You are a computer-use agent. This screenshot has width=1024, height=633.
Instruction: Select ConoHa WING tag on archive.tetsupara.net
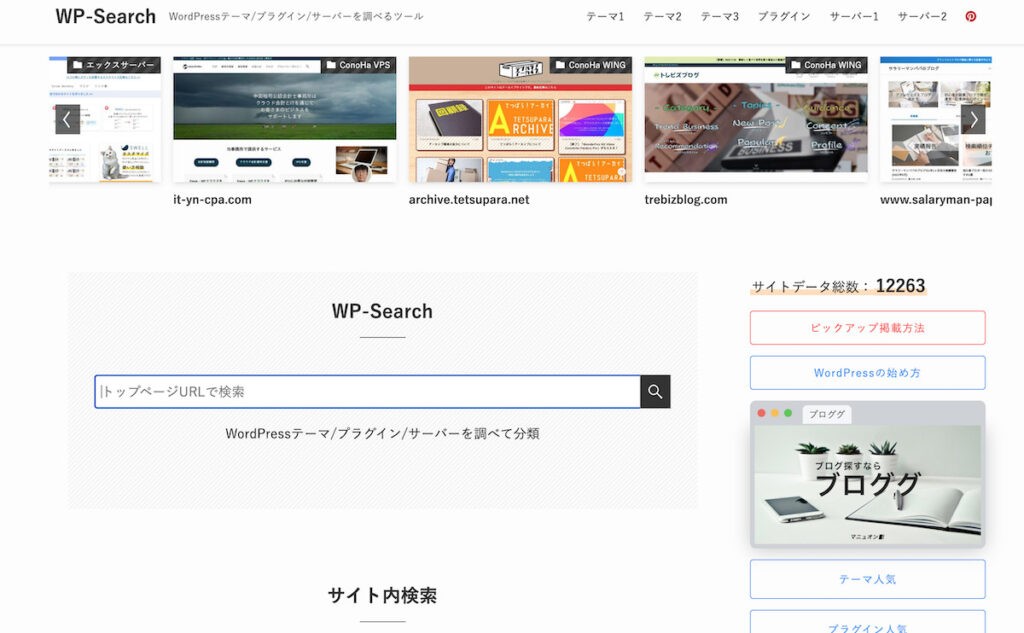(591, 65)
